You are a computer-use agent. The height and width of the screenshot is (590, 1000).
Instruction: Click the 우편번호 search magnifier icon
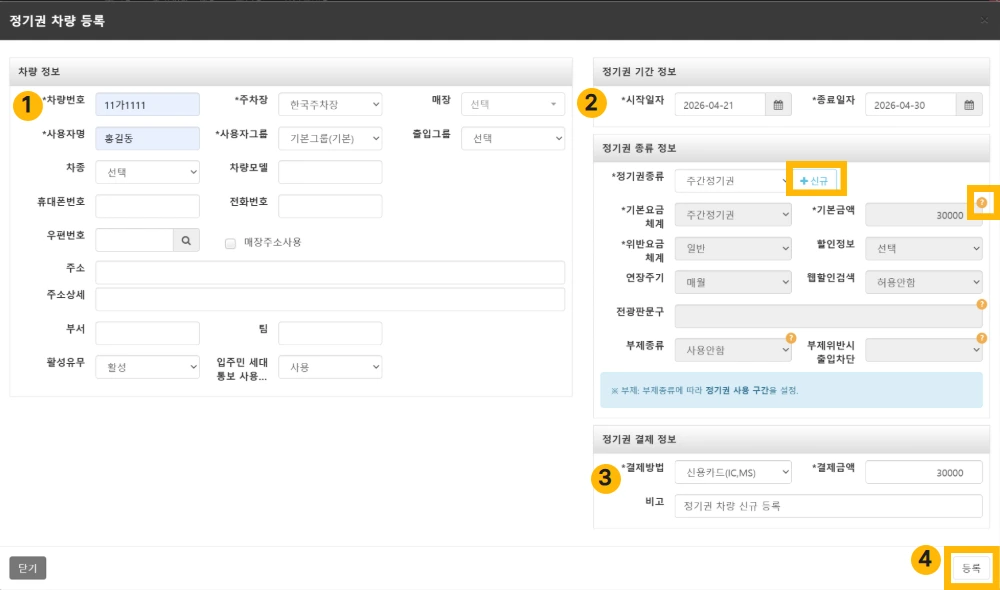[x=186, y=240]
